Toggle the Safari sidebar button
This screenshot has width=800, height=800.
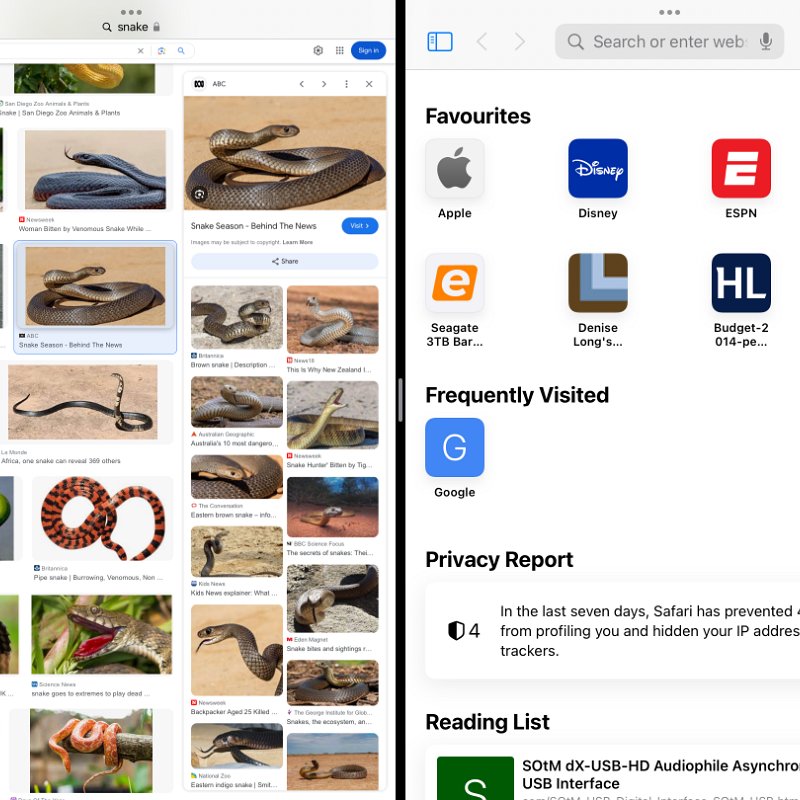(x=439, y=41)
